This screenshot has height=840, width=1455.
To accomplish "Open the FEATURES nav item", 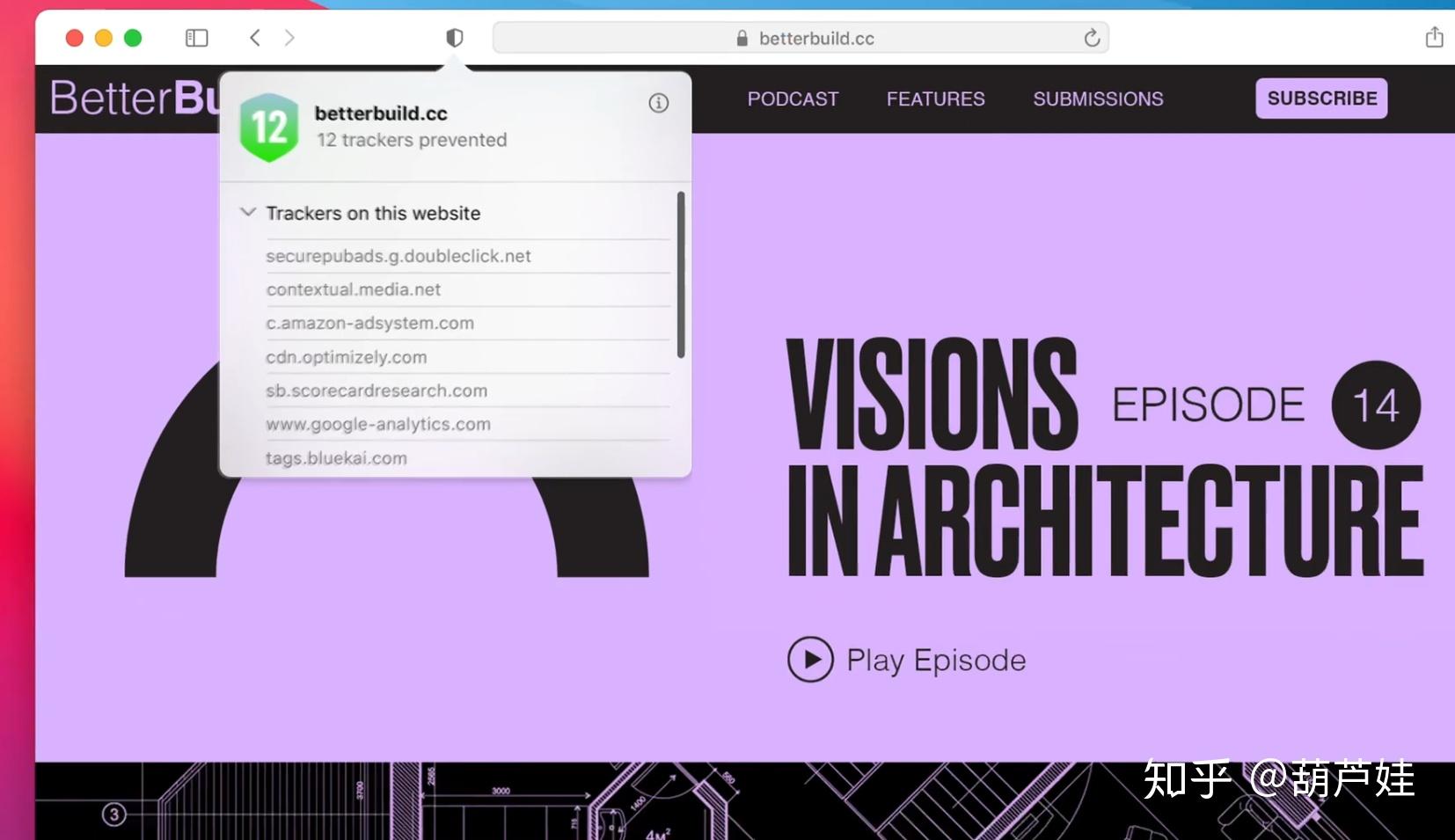I will [935, 99].
